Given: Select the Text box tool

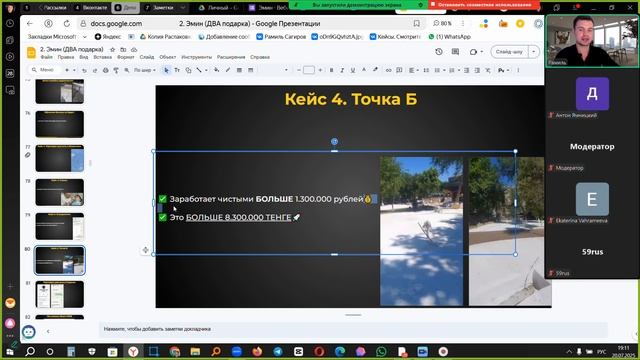Looking at the screenshot, I should coord(177,70).
